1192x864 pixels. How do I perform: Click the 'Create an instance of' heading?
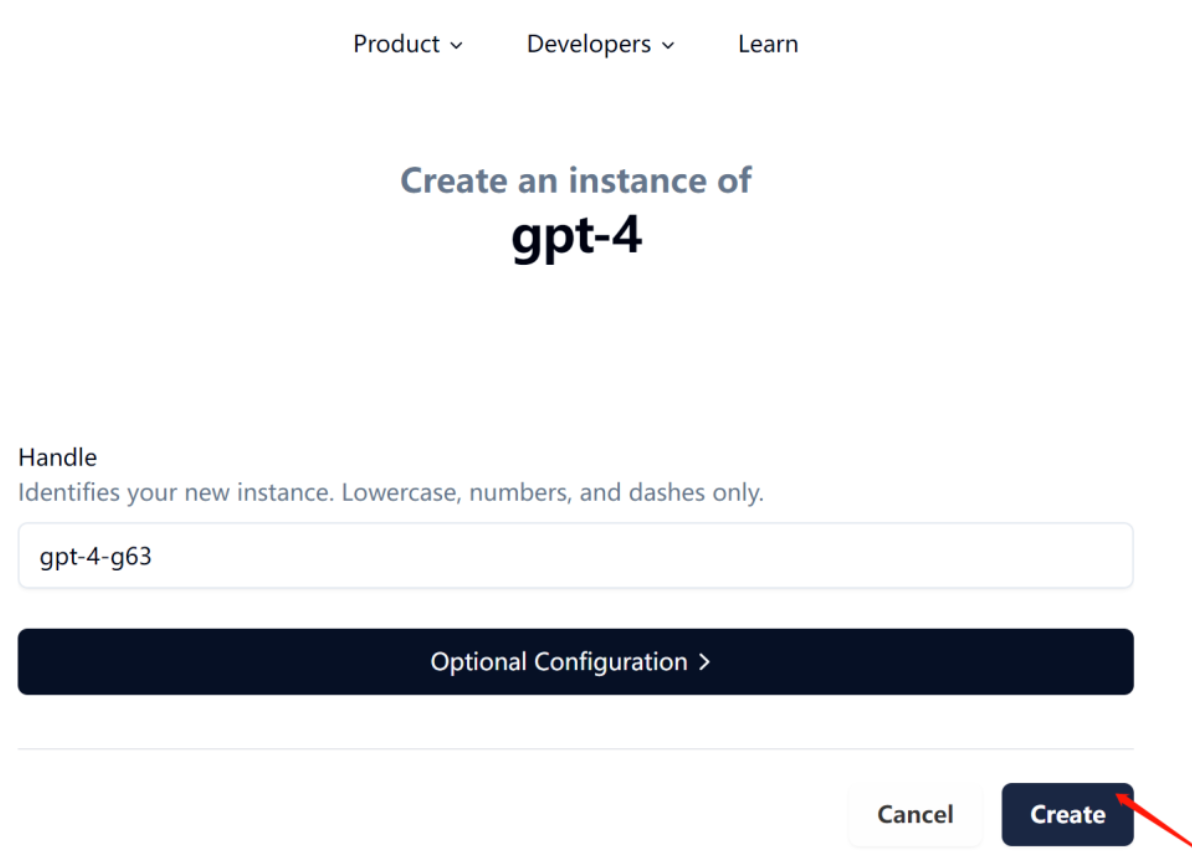click(575, 181)
